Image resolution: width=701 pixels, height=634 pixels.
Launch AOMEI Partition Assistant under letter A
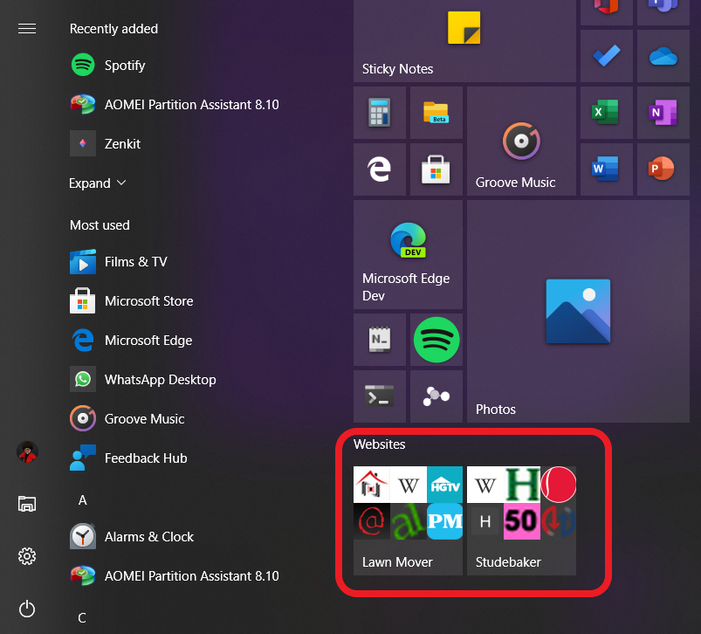tap(174, 576)
